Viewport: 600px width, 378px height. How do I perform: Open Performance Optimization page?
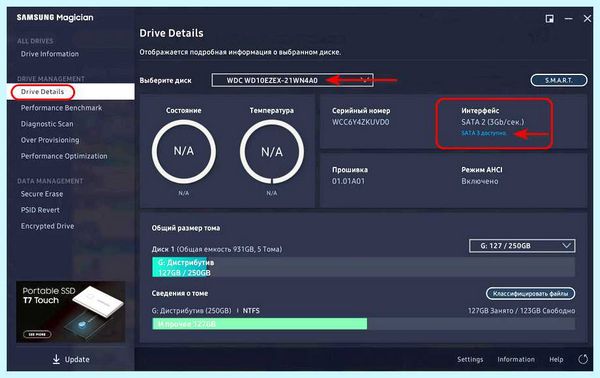tap(64, 156)
